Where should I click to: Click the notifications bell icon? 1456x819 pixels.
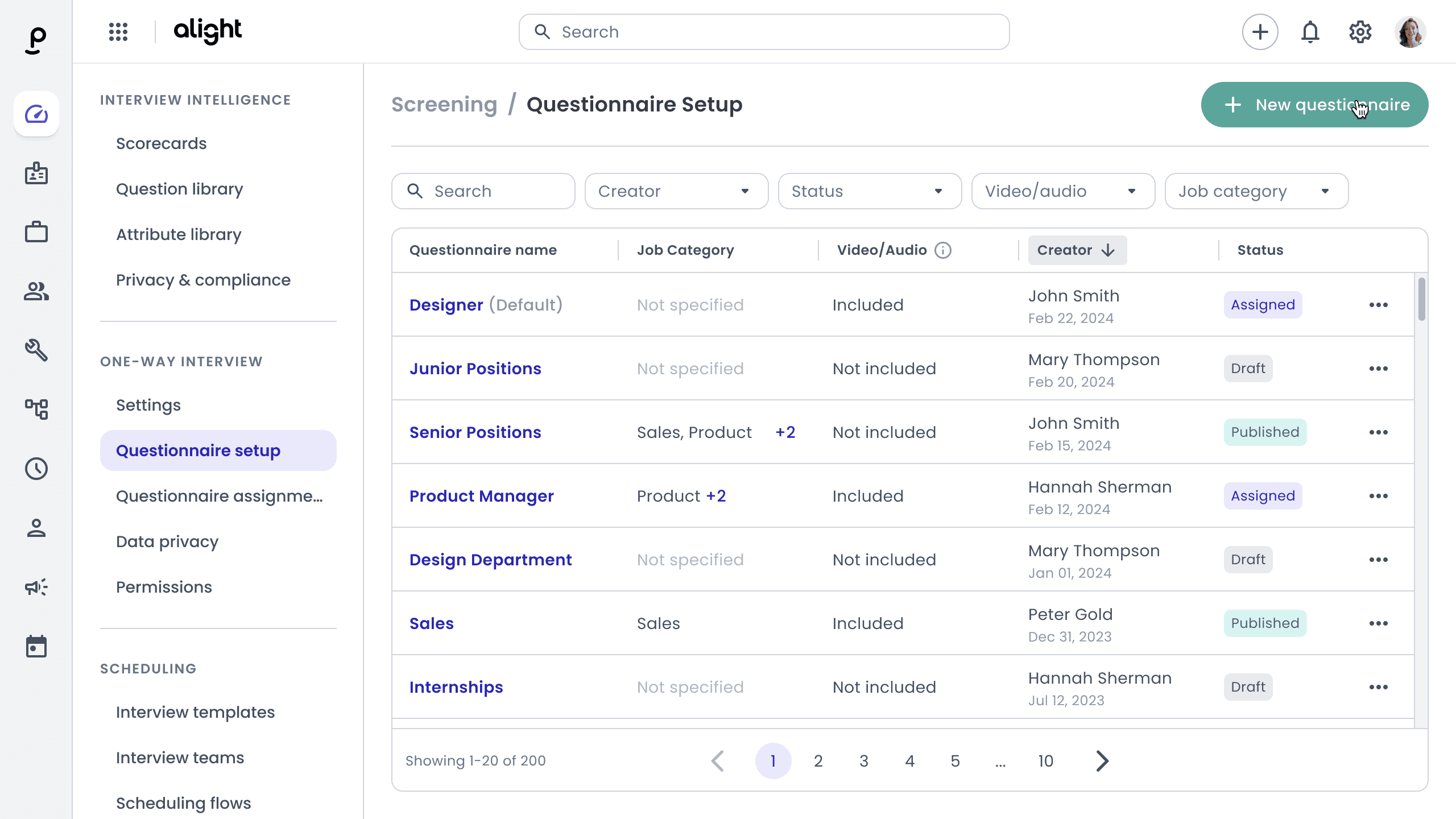pos(1310,32)
